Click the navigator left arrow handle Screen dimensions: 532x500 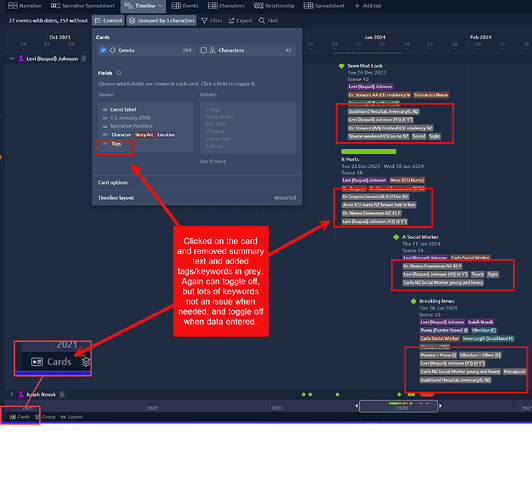pos(357,406)
